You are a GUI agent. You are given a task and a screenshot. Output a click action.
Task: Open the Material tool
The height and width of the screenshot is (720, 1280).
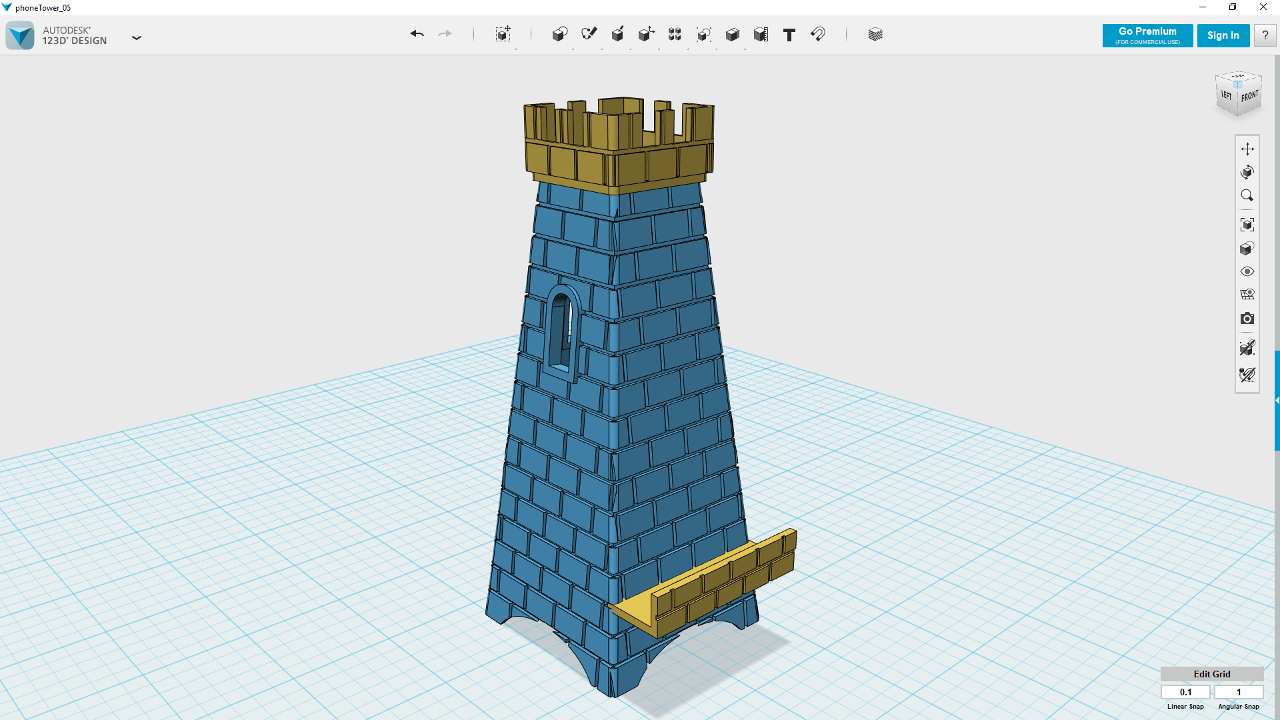pyautogui.click(x=876, y=34)
